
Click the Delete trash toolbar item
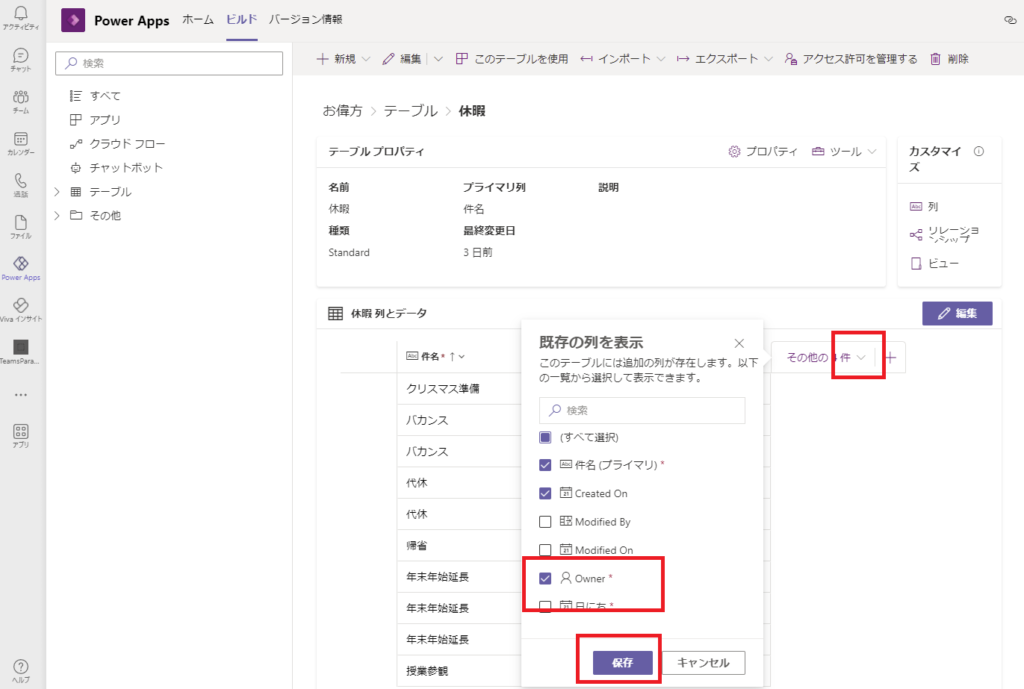coord(949,59)
